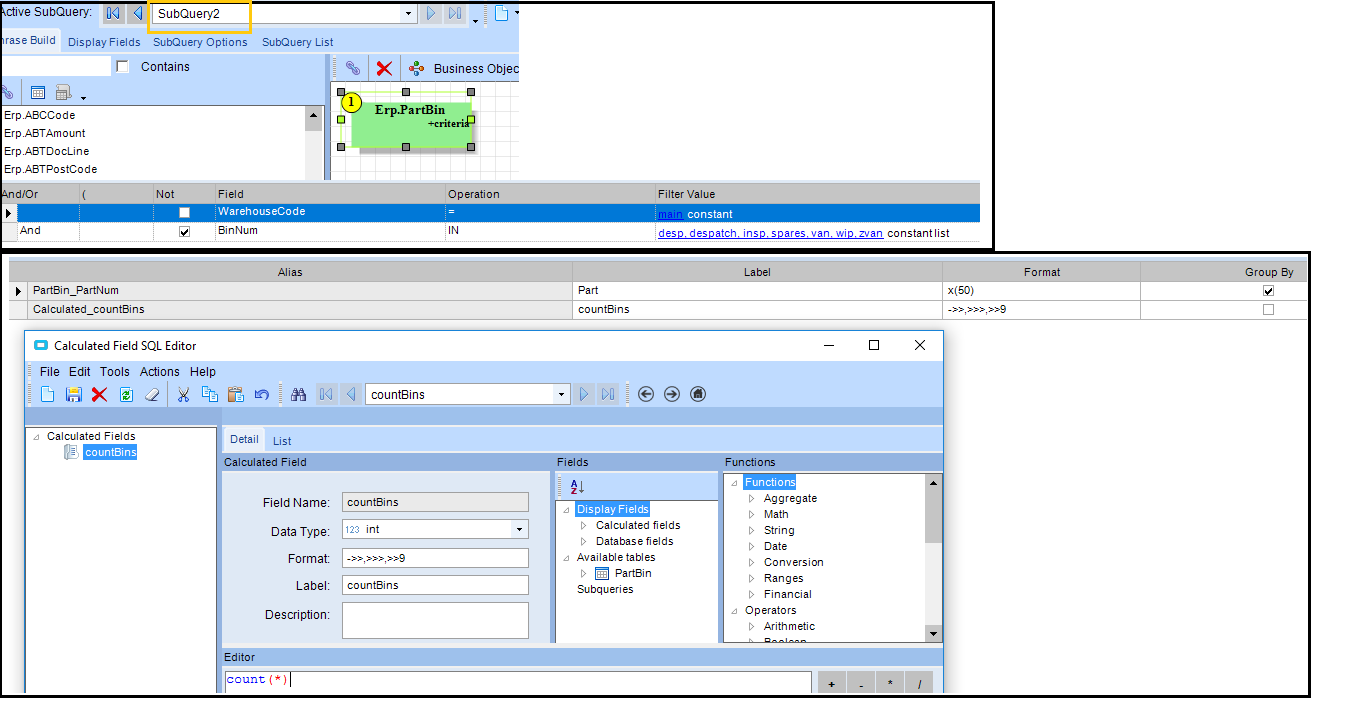Switch to the Display Fields tab
Viewport: 1359px width, 702px height.
[x=104, y=42]
